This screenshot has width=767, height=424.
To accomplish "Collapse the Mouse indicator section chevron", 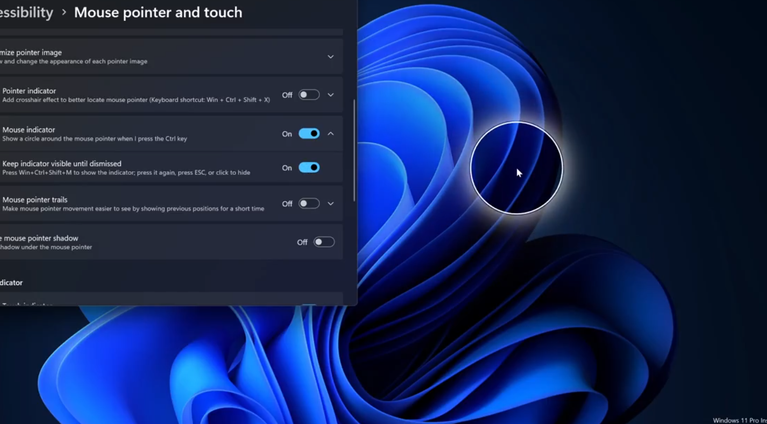I will point(331,134).
